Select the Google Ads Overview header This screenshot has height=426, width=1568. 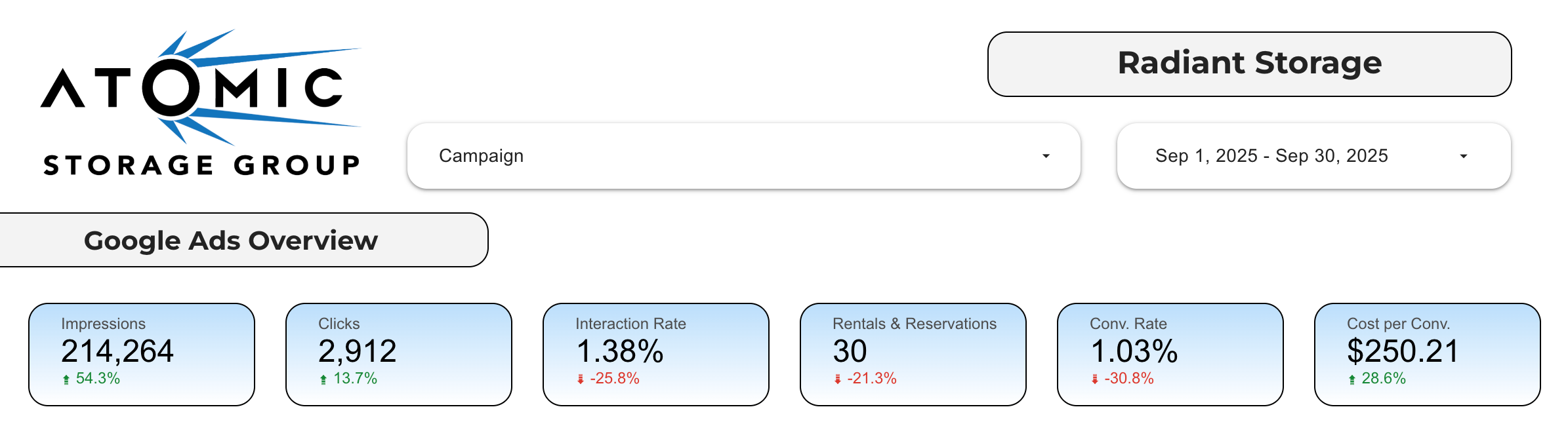click(231, 241)
